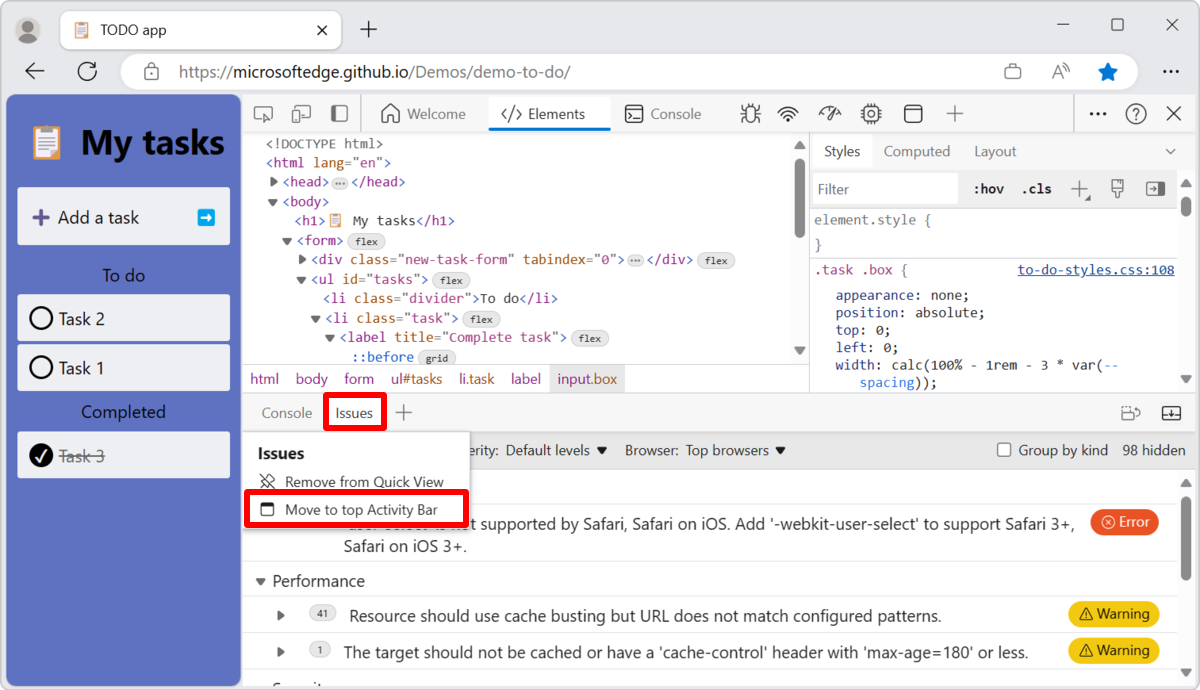This screenshot has width=1200, height=690.
Task: Click the browser favorites star icon
Action: (1108, 71)
